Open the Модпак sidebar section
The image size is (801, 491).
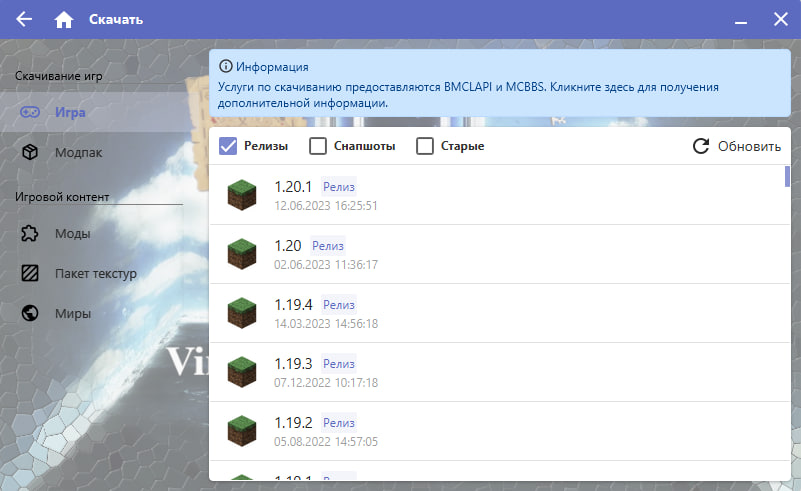coord(104,152)
